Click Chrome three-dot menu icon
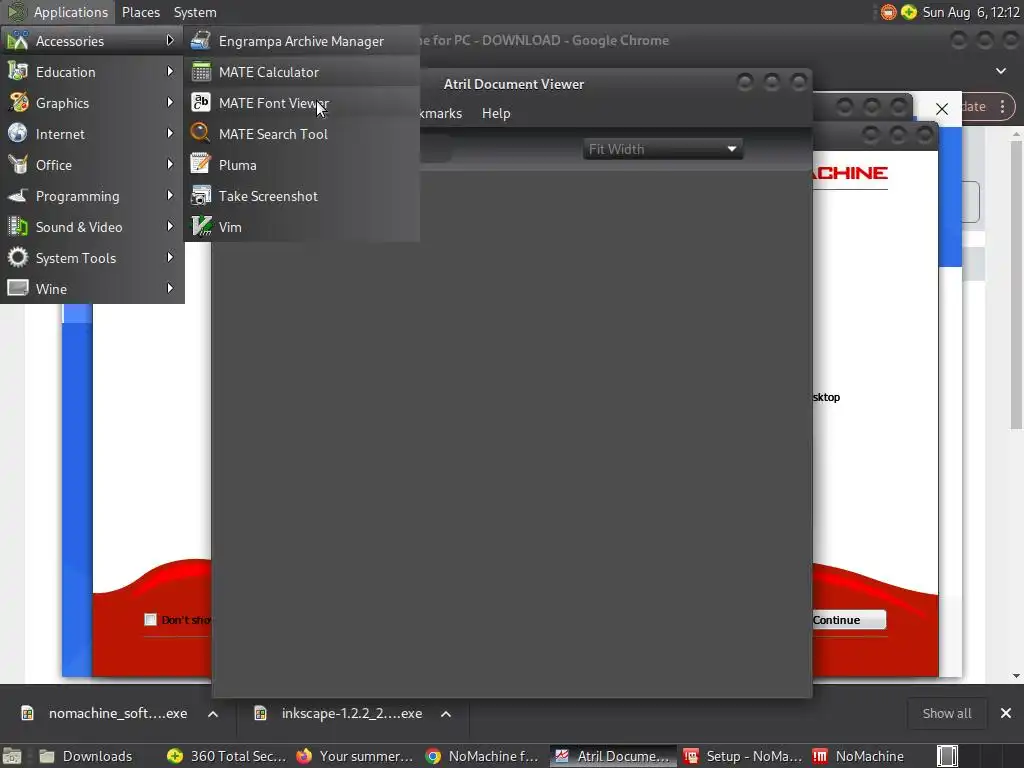Image resolution: width=1024 pixels, height=768 pixels. (1002, 106)
